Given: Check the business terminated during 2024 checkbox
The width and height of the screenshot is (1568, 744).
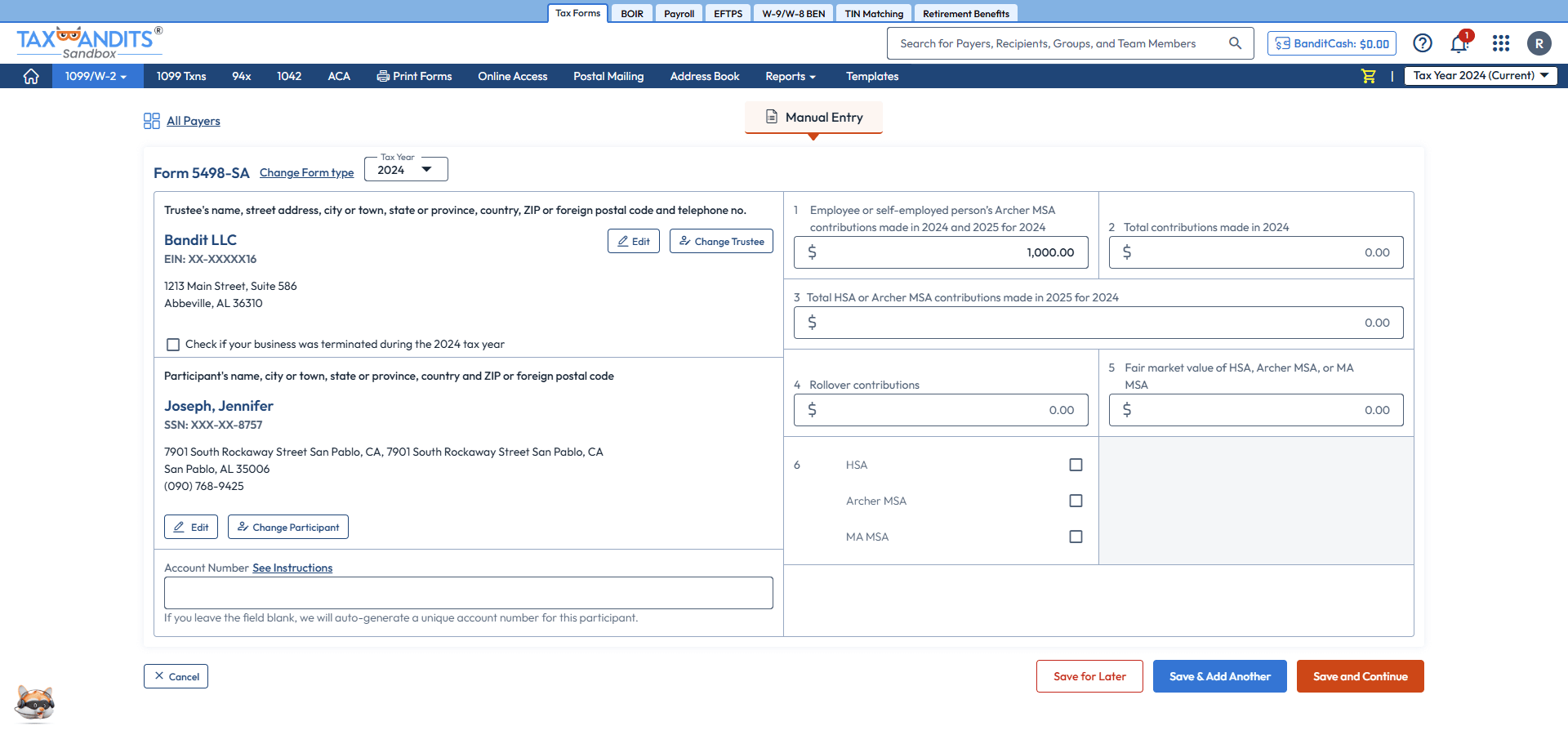Looking at the screenshot, I should click(x=172, y=344).
